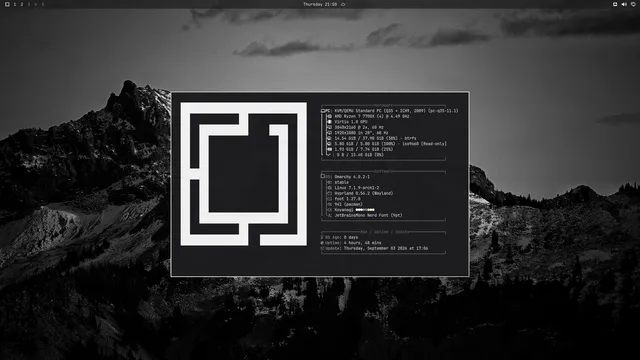Image resolution: width=640 pixels, height=360 pixels.
Task: Select the 3840x2160 display line
Action: tap(359, 127)
